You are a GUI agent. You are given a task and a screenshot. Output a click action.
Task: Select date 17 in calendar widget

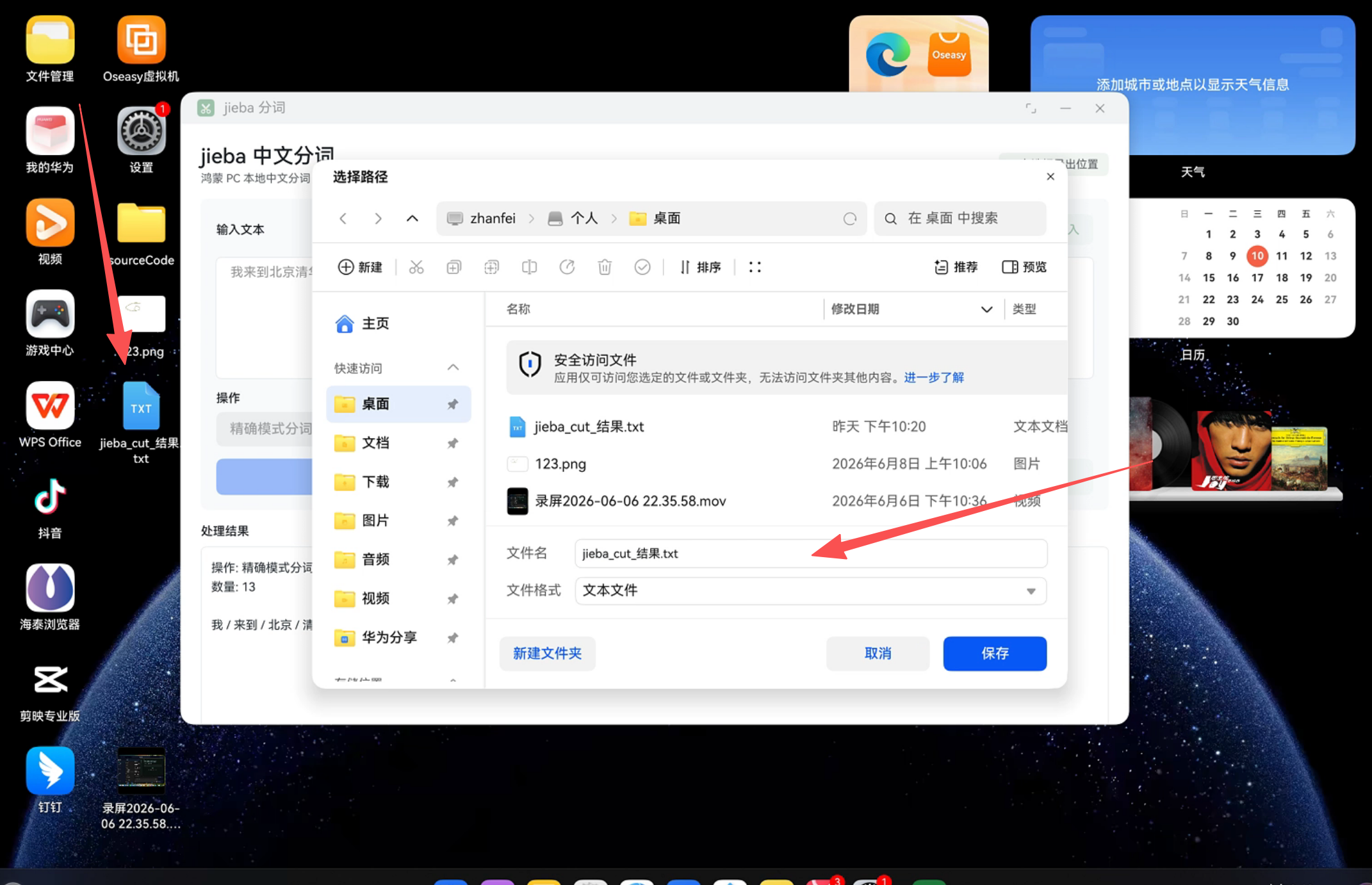tap(1257, 278)
